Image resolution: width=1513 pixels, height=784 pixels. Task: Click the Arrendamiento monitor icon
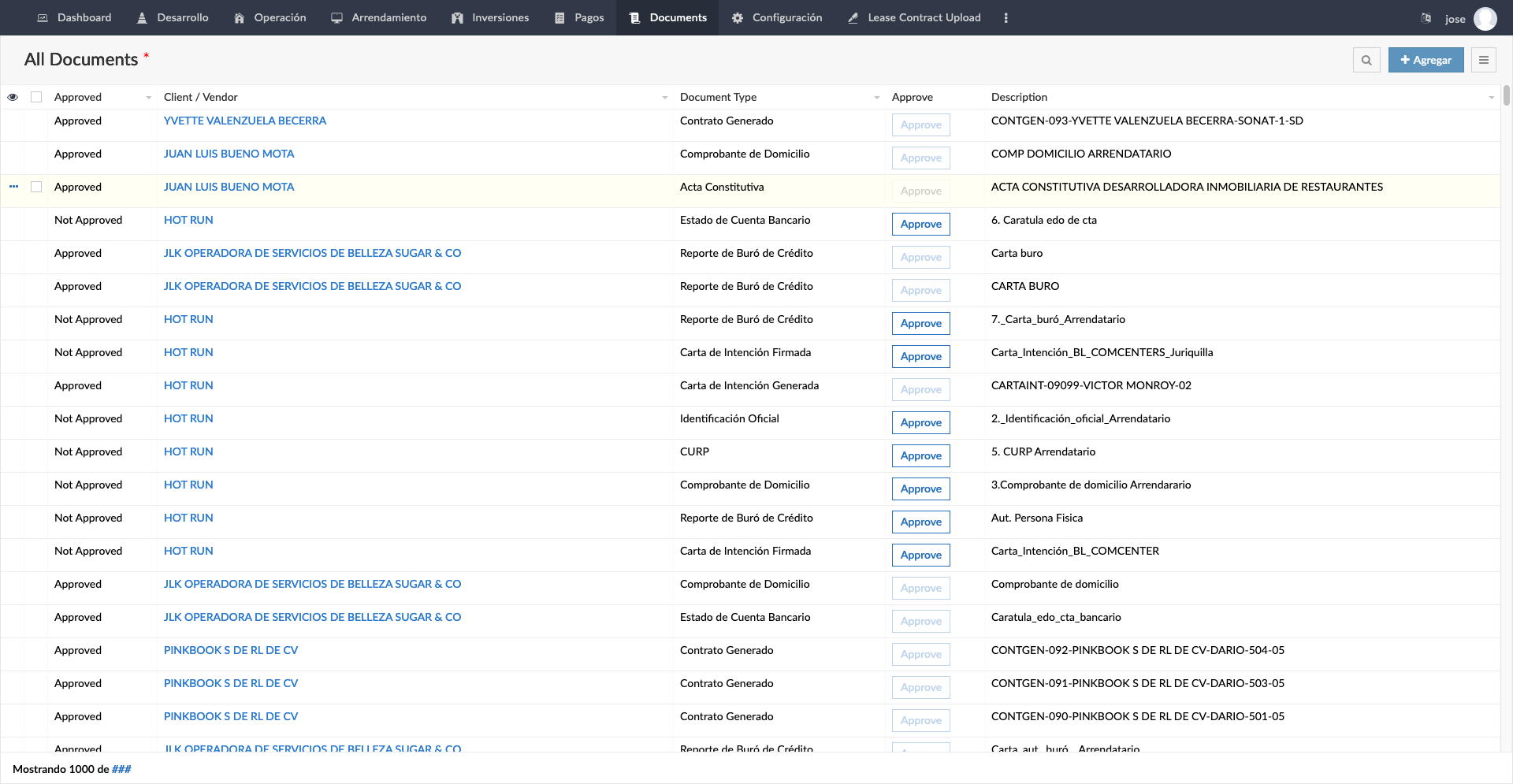tap(336, 17)
